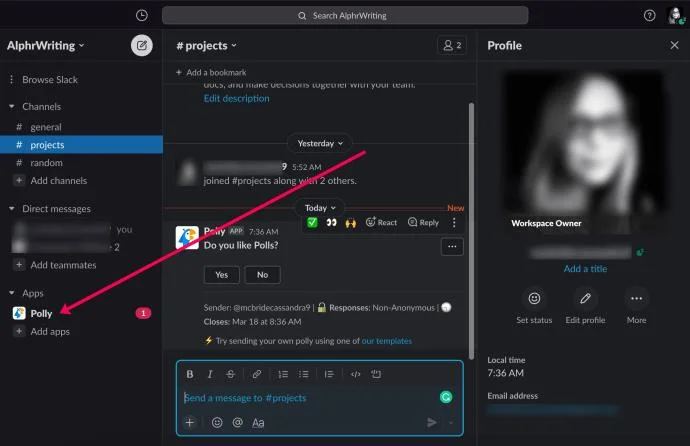React with the green checkmark emoji
Screen dimensions: 690x446
(x=312, y=223)
